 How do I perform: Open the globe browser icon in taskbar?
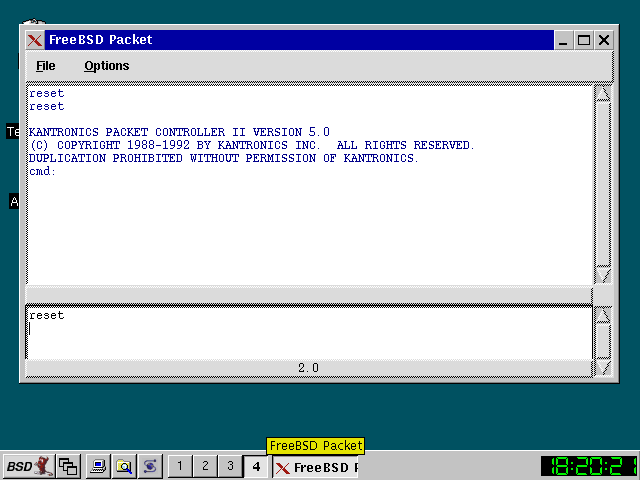point(150,466)
